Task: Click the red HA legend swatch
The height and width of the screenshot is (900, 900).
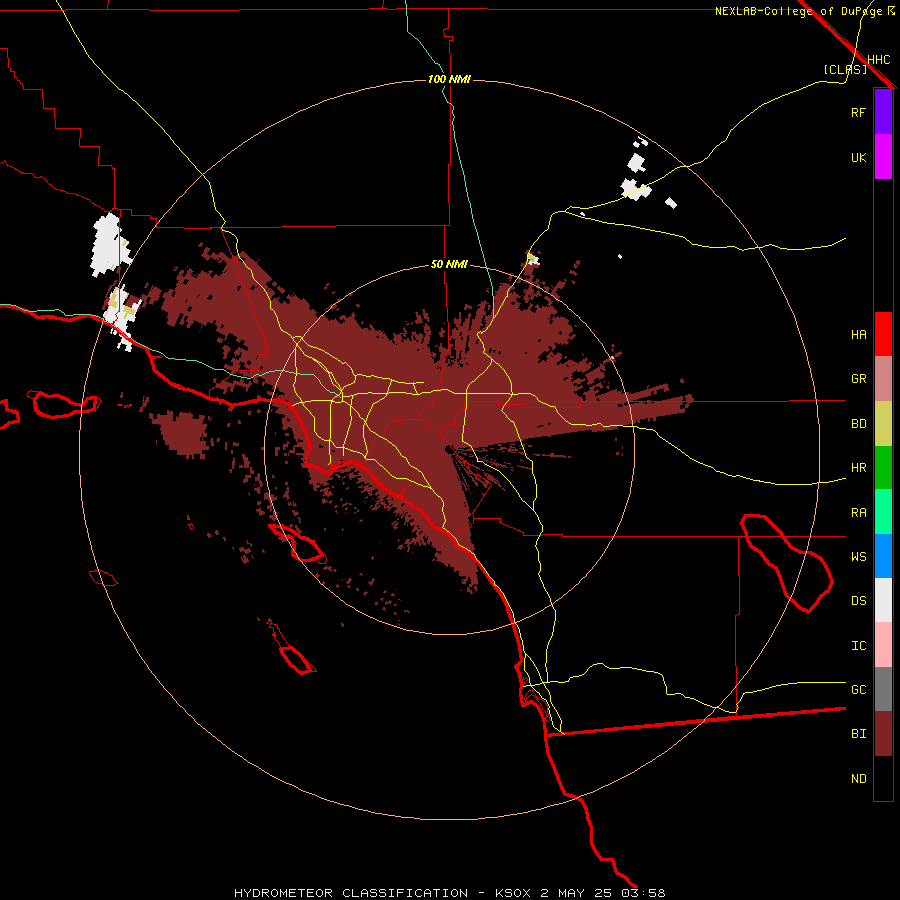Action: click(883, 334)
